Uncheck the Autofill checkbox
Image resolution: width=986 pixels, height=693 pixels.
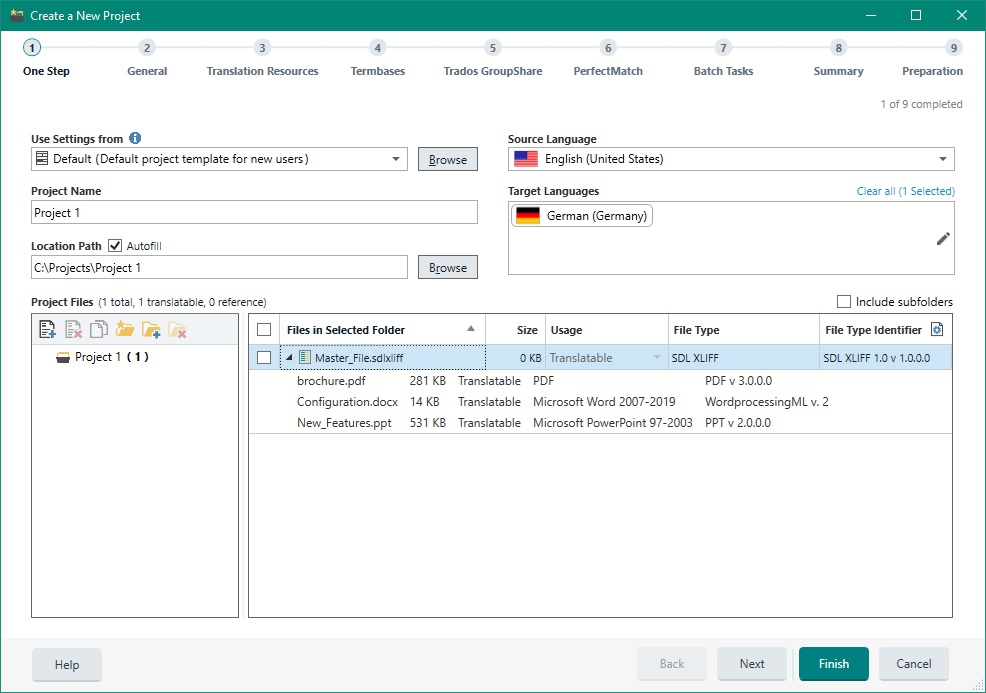(x=115, y=246)
